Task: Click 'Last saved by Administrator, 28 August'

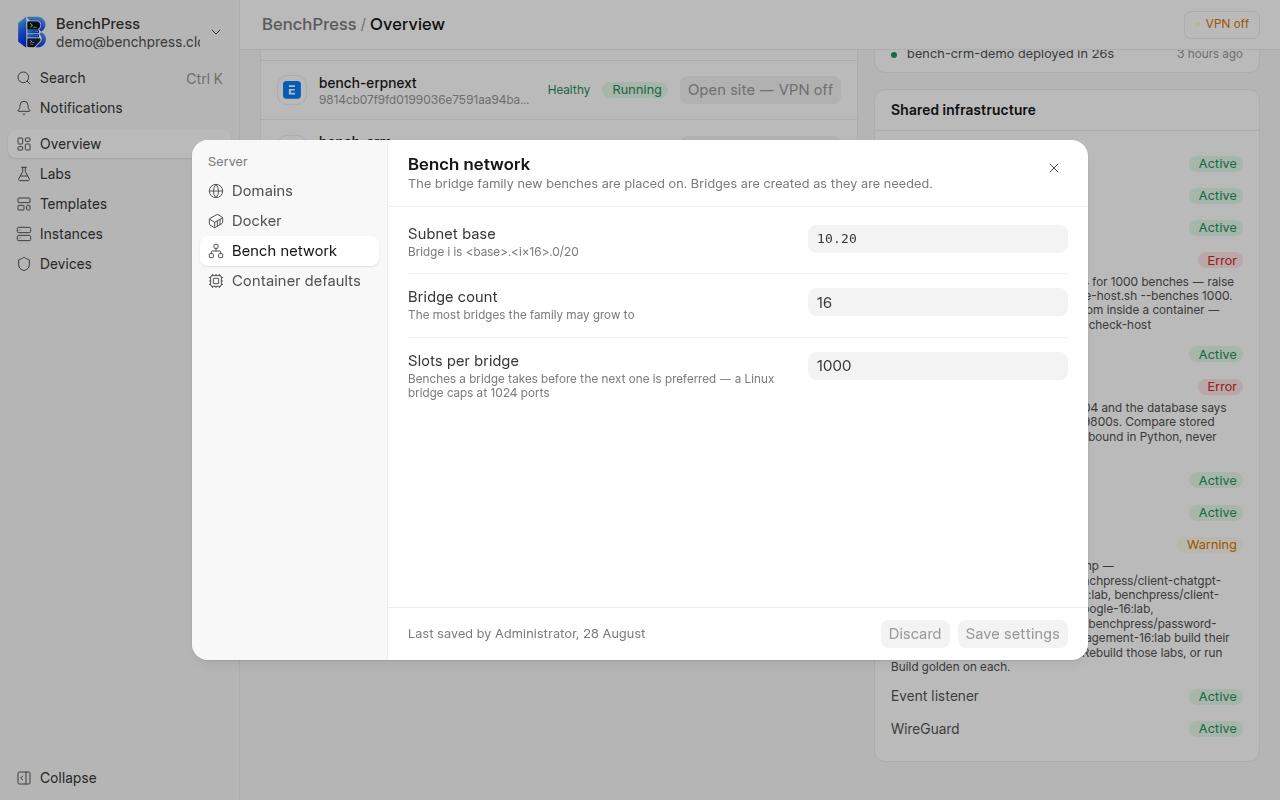Action: click(526, 634)
